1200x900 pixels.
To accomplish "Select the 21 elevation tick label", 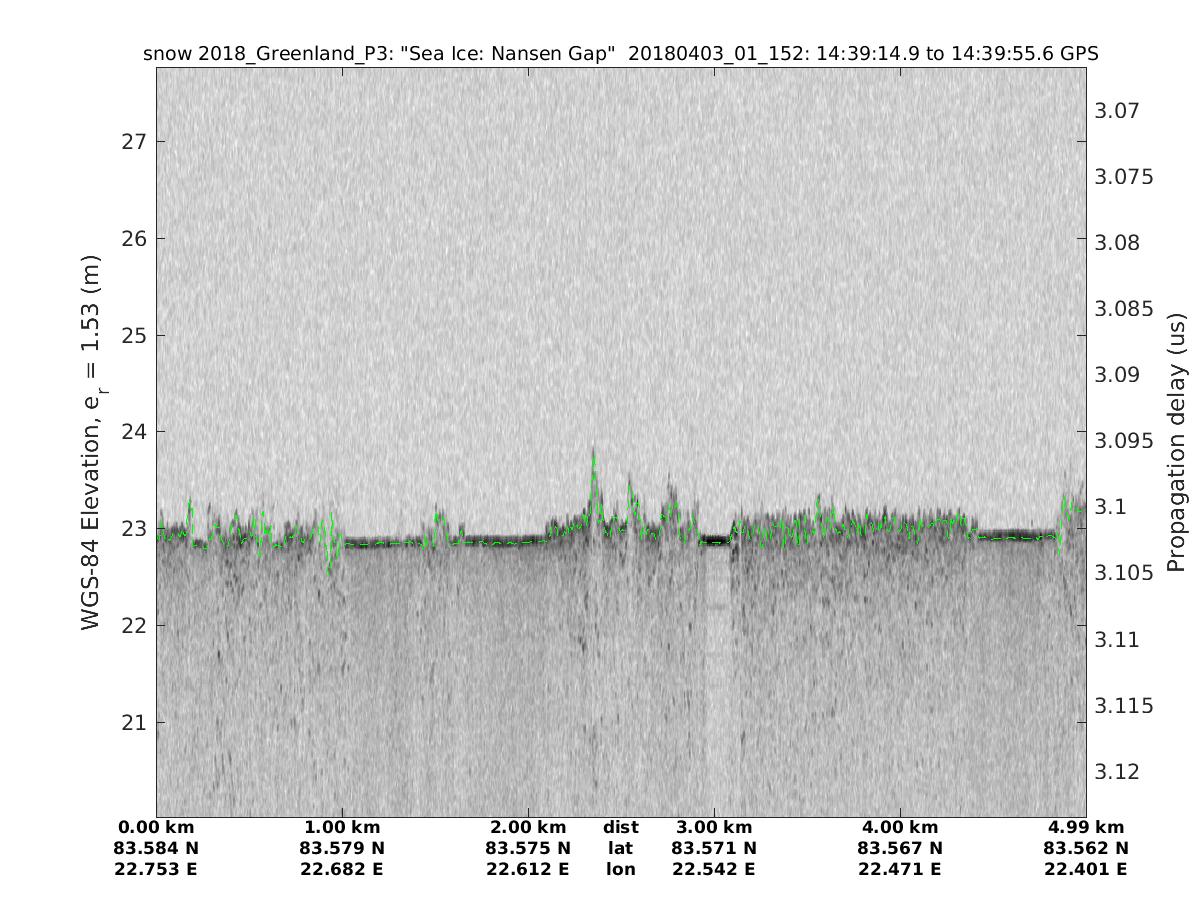I will (x=133, y=723).
